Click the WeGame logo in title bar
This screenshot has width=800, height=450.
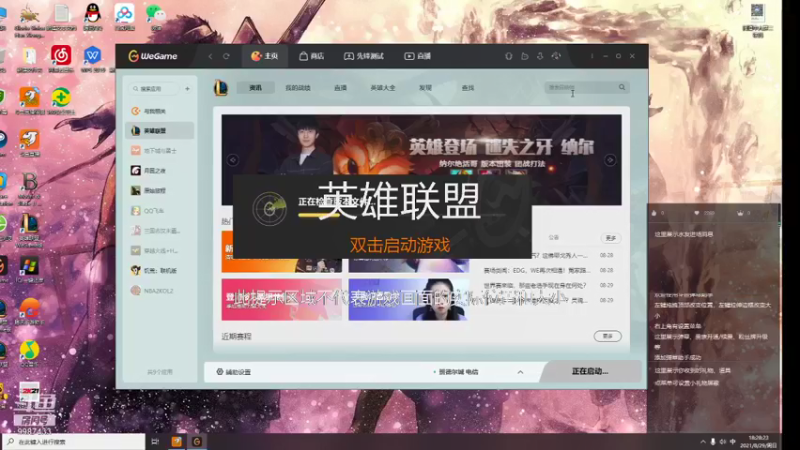(153, 56)
